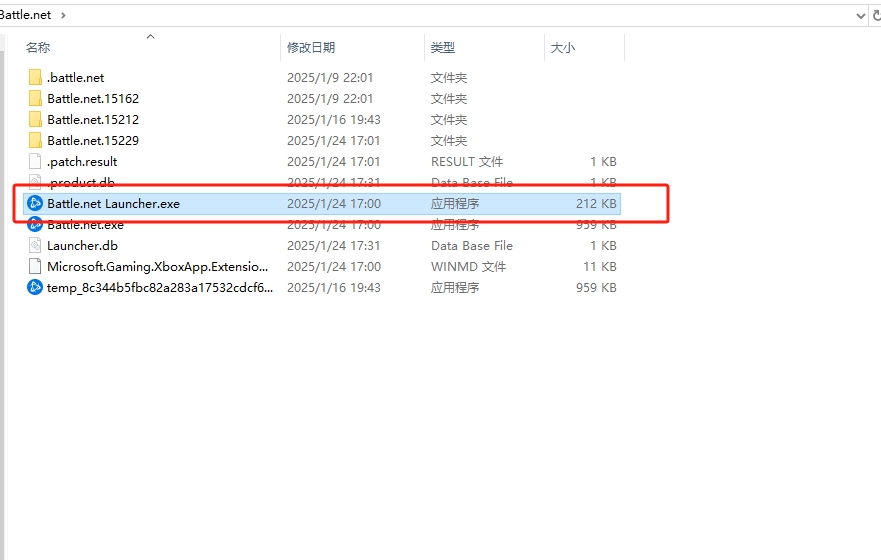Select the file name Battle.net.15162
The height and width of the screenshot is (560, 881).
click(93, 98)
